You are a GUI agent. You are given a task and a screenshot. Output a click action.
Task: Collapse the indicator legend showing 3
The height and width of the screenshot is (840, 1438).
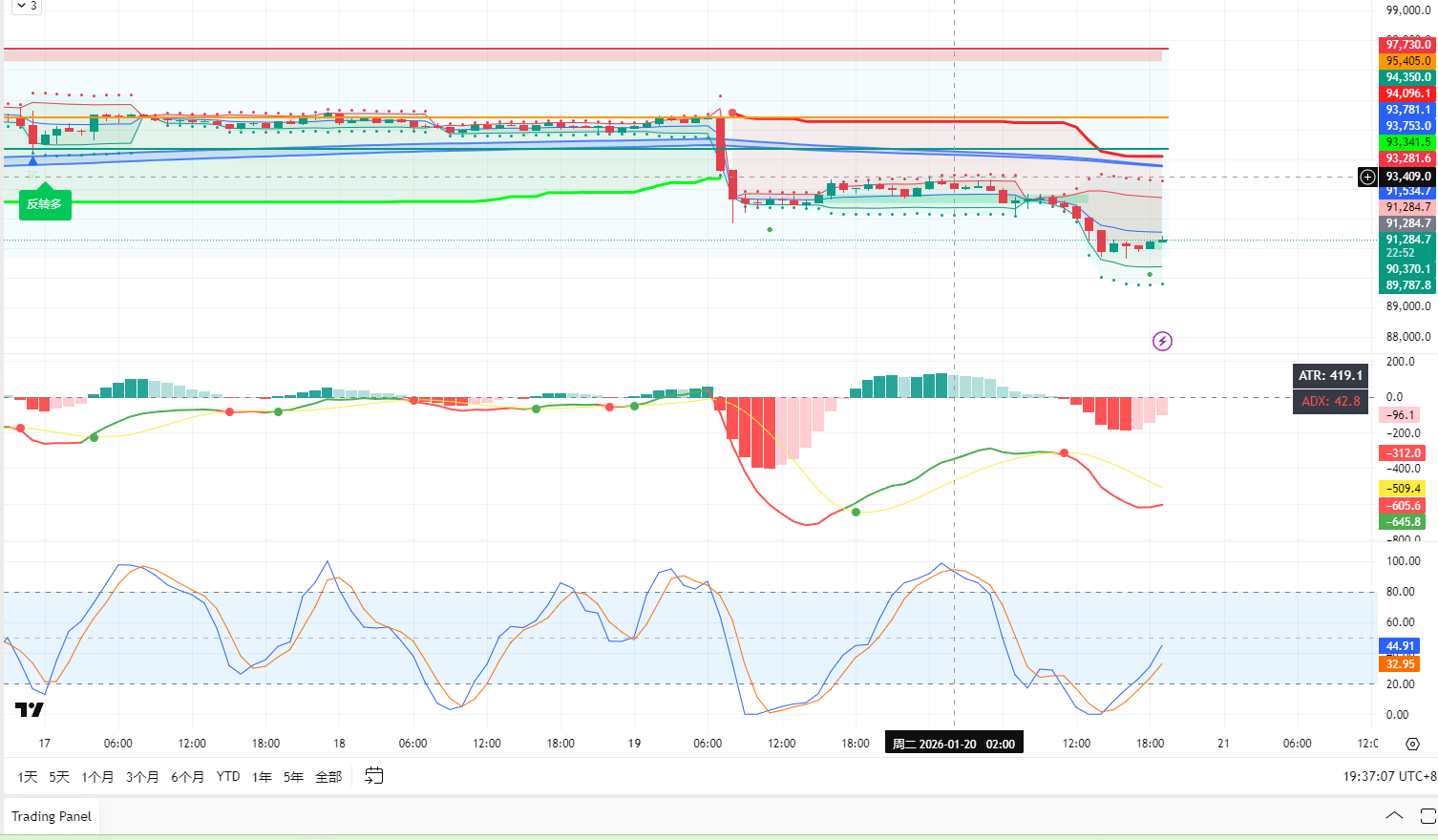tap(27, 6)
